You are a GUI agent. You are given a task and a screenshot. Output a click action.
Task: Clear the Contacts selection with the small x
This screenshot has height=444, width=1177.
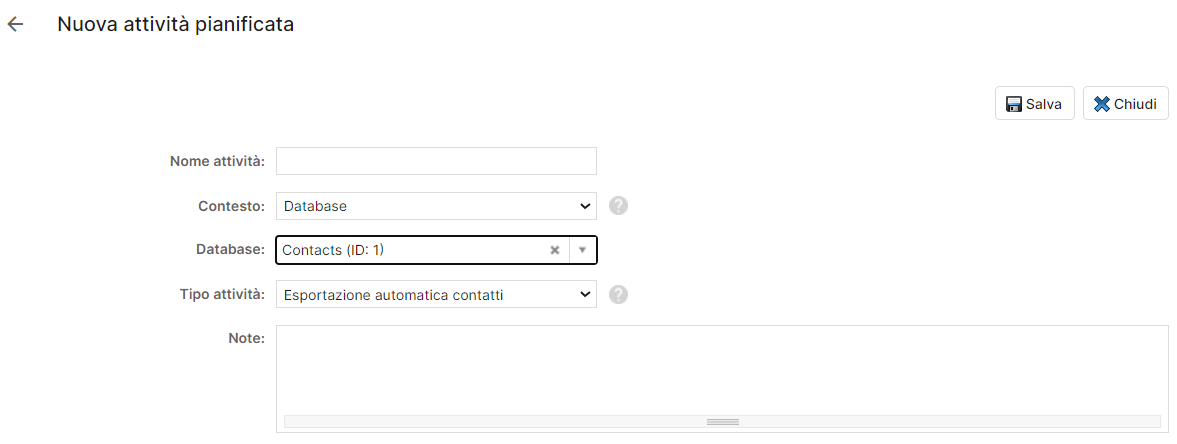[555, 250]
